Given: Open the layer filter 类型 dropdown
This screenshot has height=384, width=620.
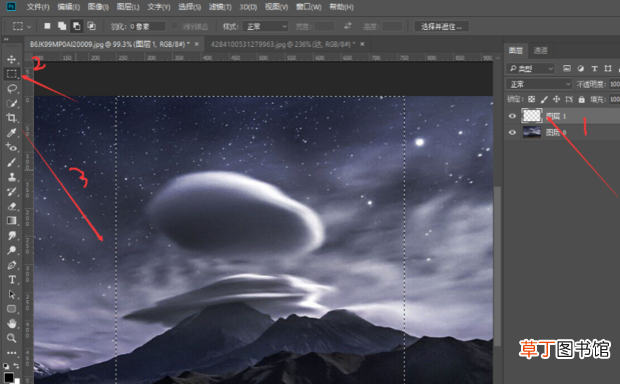Looking at the screenshot, I should point(531,68).
